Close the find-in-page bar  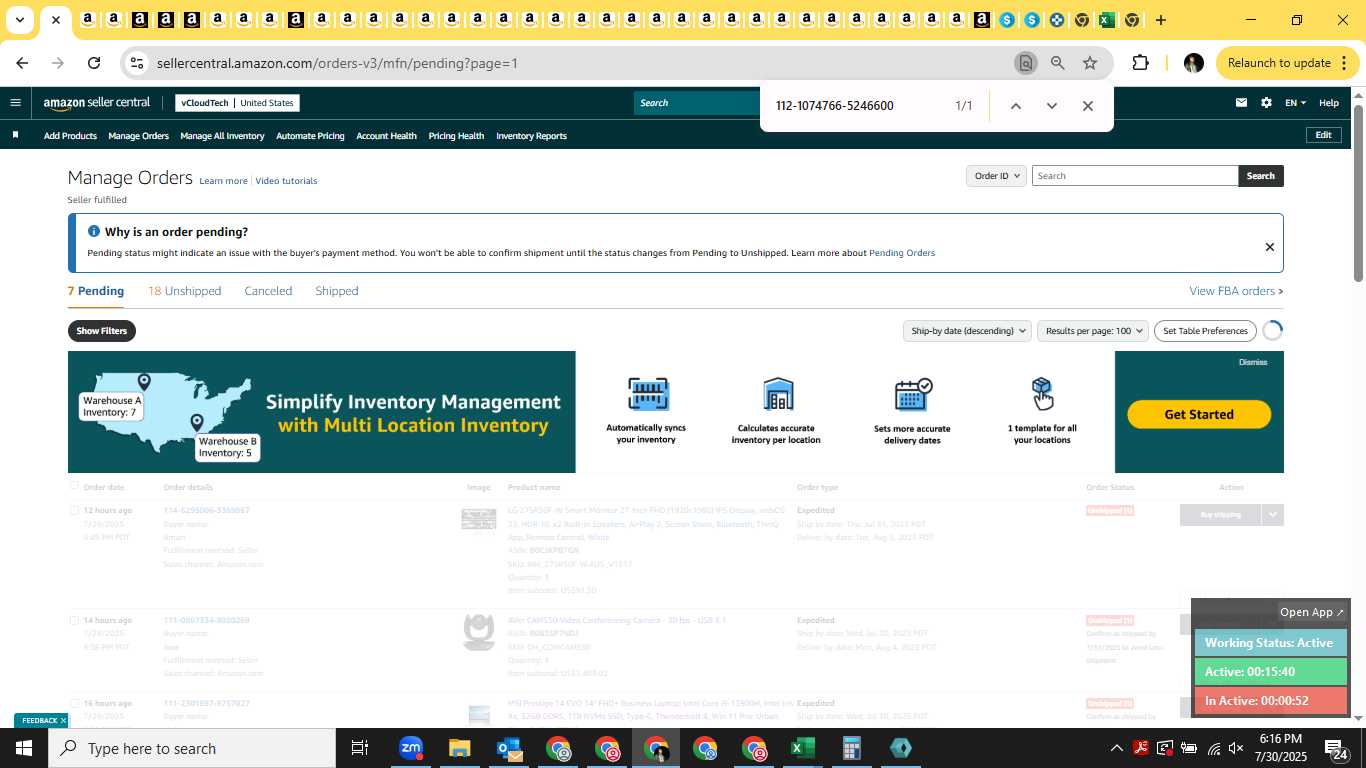[1088, 106]
